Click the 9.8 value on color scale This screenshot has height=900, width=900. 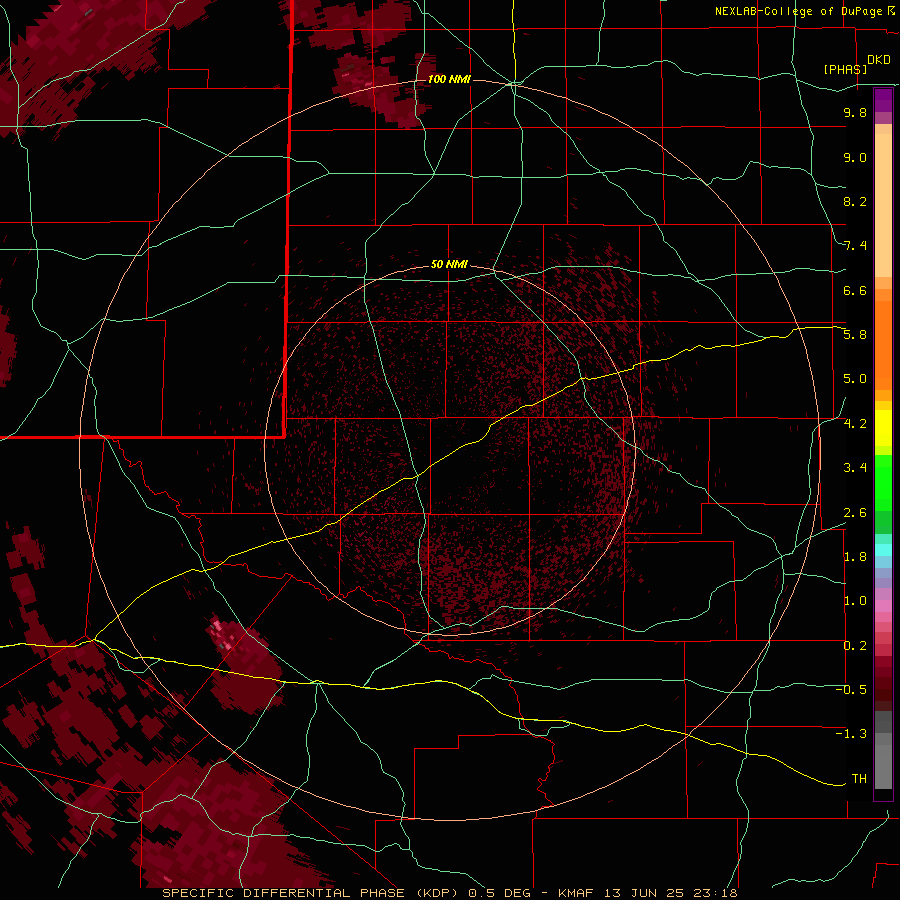point(855,112)
